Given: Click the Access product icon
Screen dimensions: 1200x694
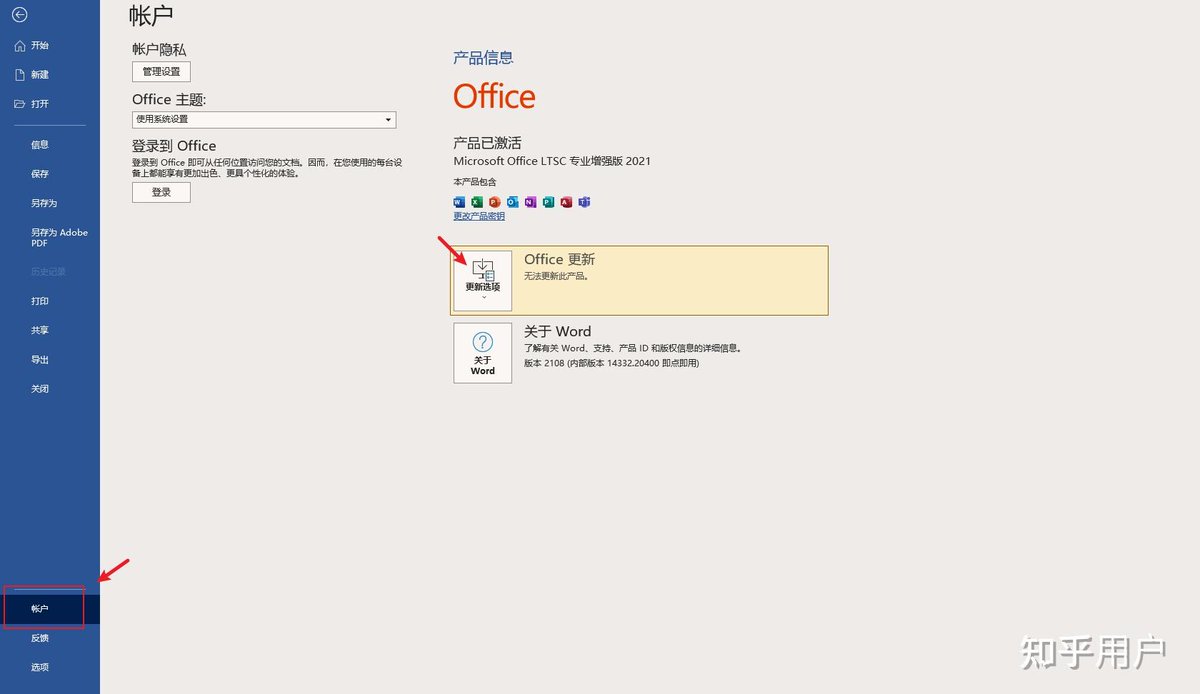Looking at the screenshot, I should pyautogui.click(x=566, y=202).
